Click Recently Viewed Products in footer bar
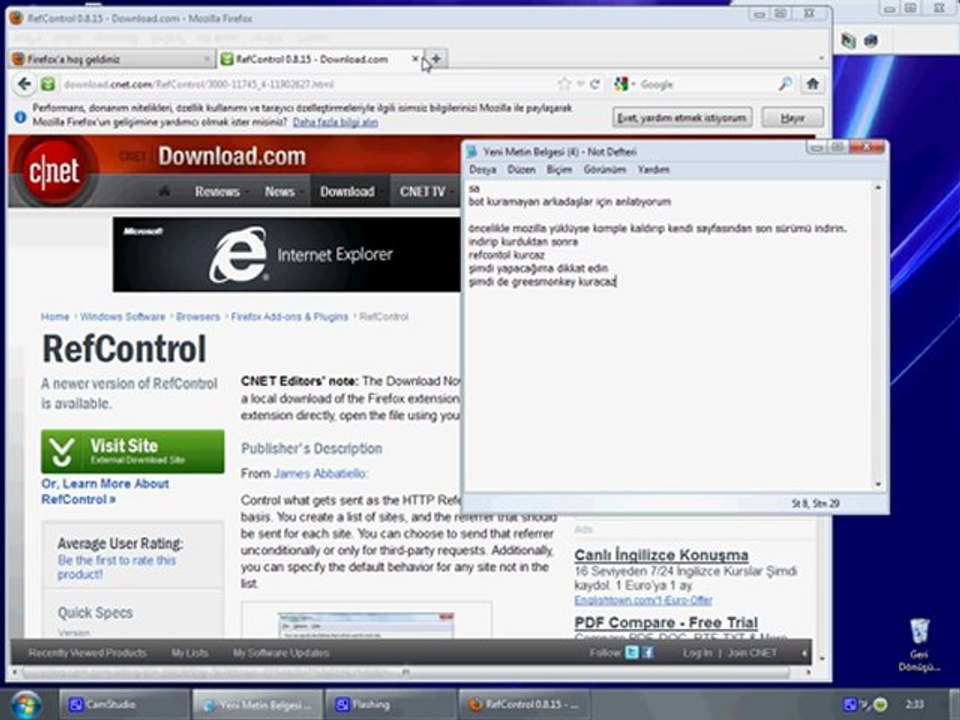 [x=87, y=653]
